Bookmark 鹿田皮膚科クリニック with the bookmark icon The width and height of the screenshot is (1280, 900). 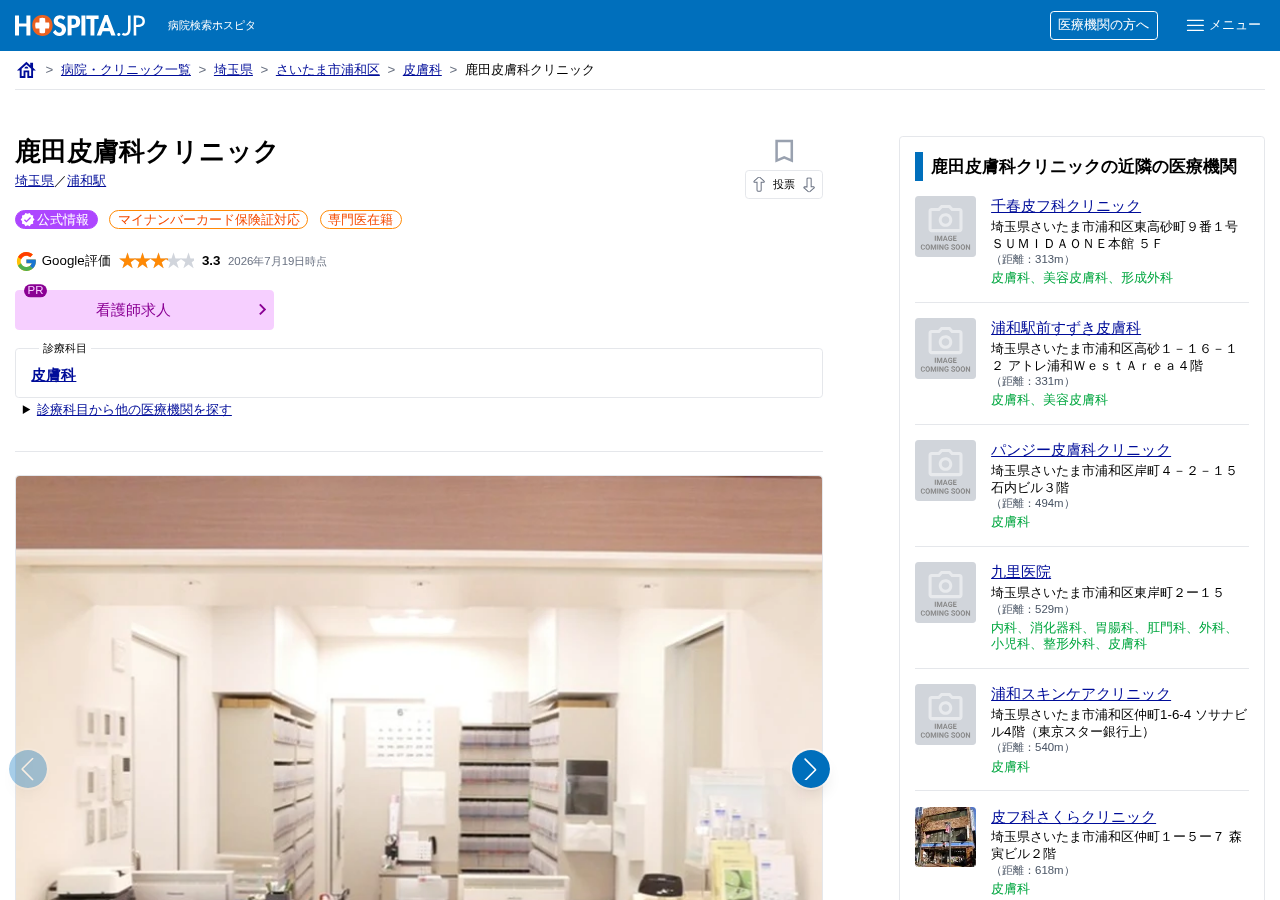[784, 151]
